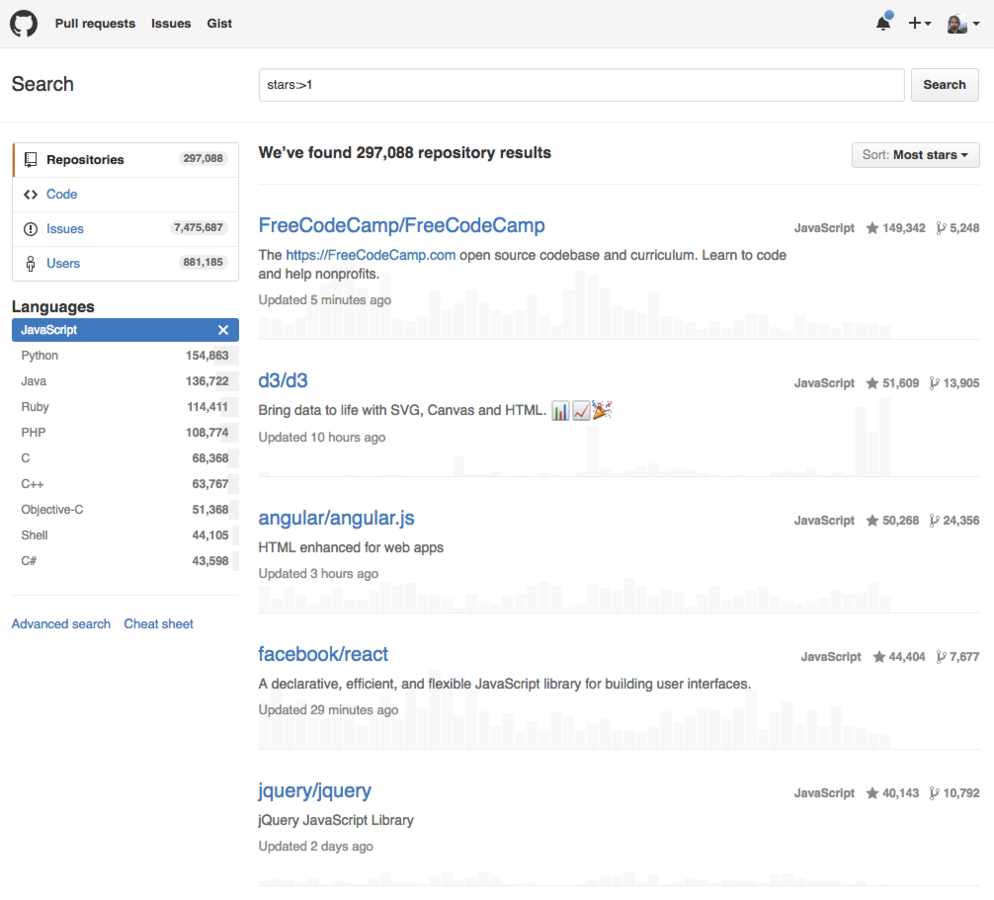Open the Advanced search link
The image size is (994, 900).
click(x=61, y=624)
